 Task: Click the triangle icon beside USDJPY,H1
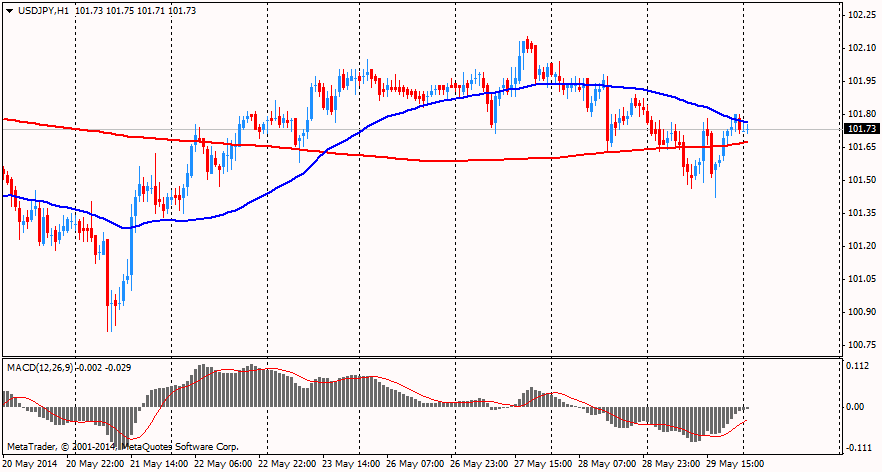pos(9,10)
